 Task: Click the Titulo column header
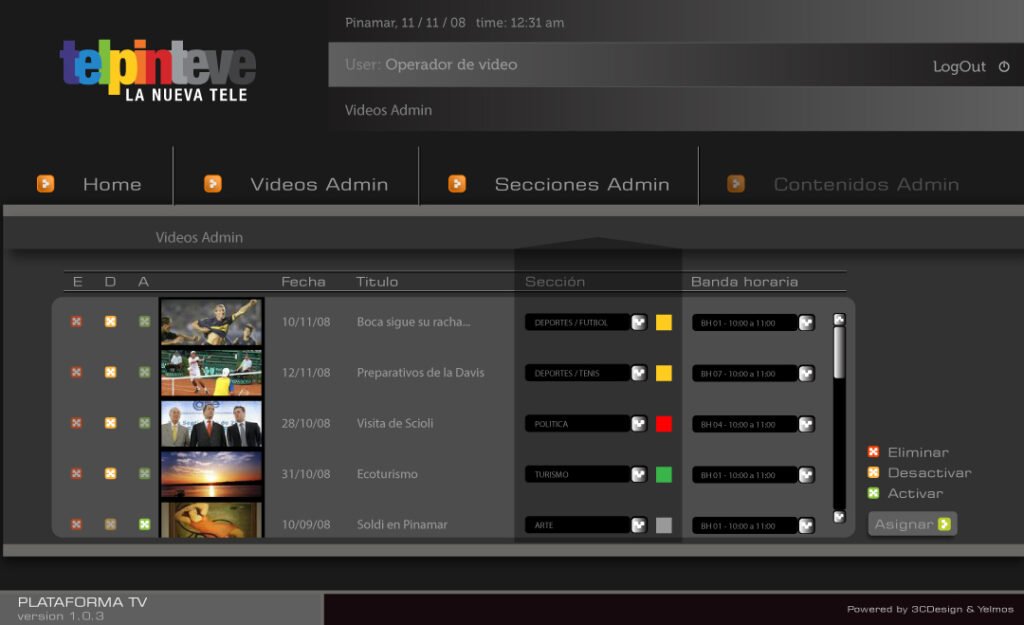point(377,281)
